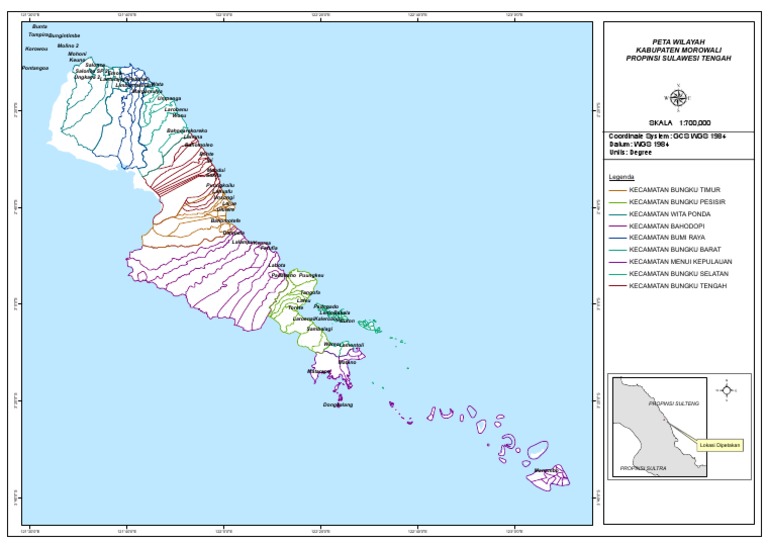Click the 'PETA WILAYAH' title line
Image resolution: width=768 pixels, height=544 pixels.
678,42
